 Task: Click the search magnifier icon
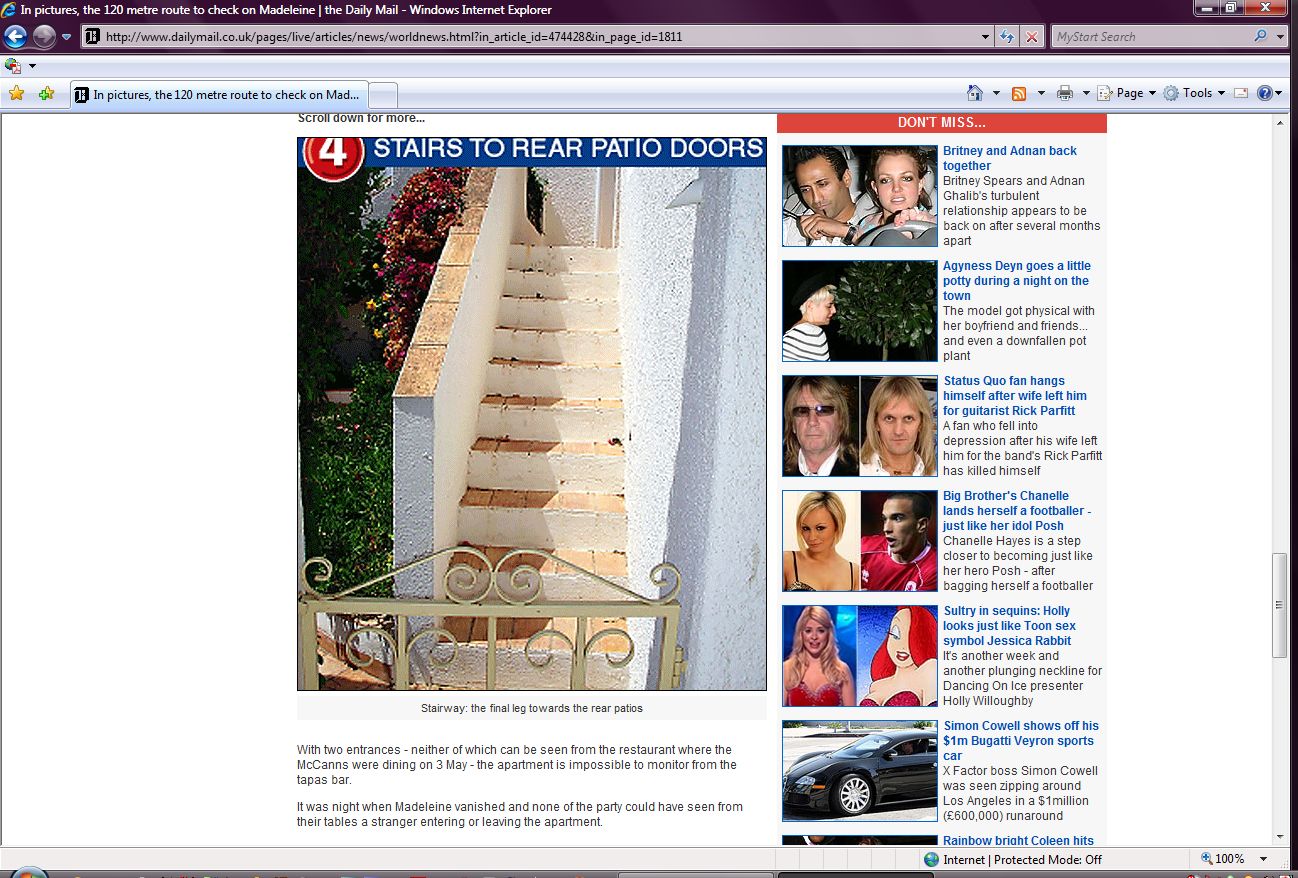coord(1260,37)
